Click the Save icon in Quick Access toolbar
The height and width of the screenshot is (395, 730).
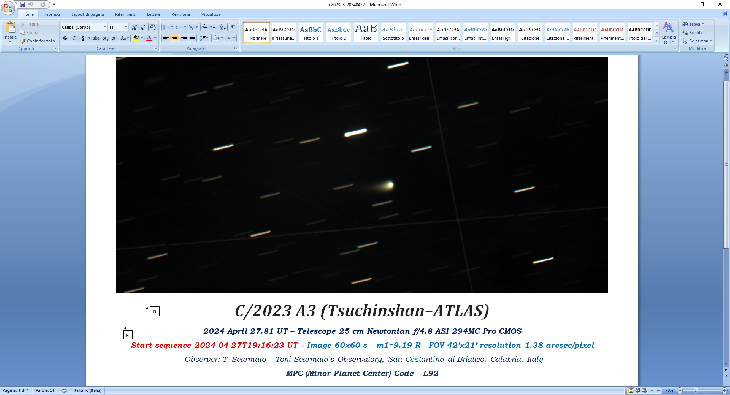(22, 4)
